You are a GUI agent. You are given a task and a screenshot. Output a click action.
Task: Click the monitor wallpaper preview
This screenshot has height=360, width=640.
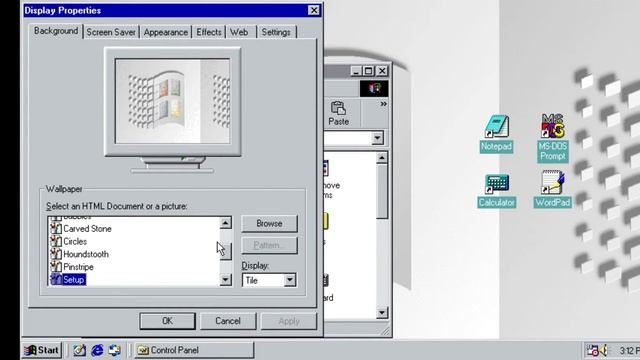click(172, 101)
